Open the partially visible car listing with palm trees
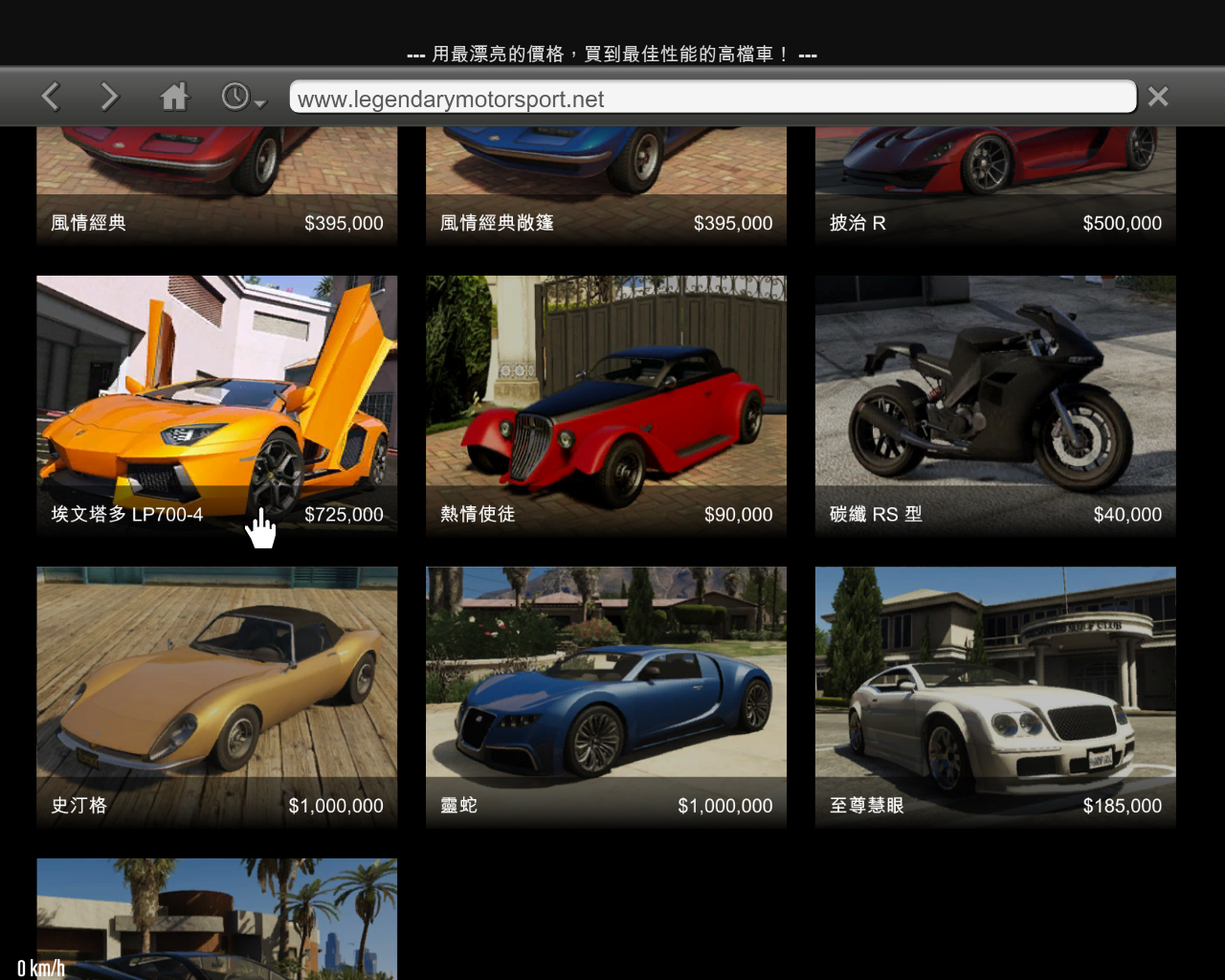Viewport: 1225px width, 980px height. point(217,919)
